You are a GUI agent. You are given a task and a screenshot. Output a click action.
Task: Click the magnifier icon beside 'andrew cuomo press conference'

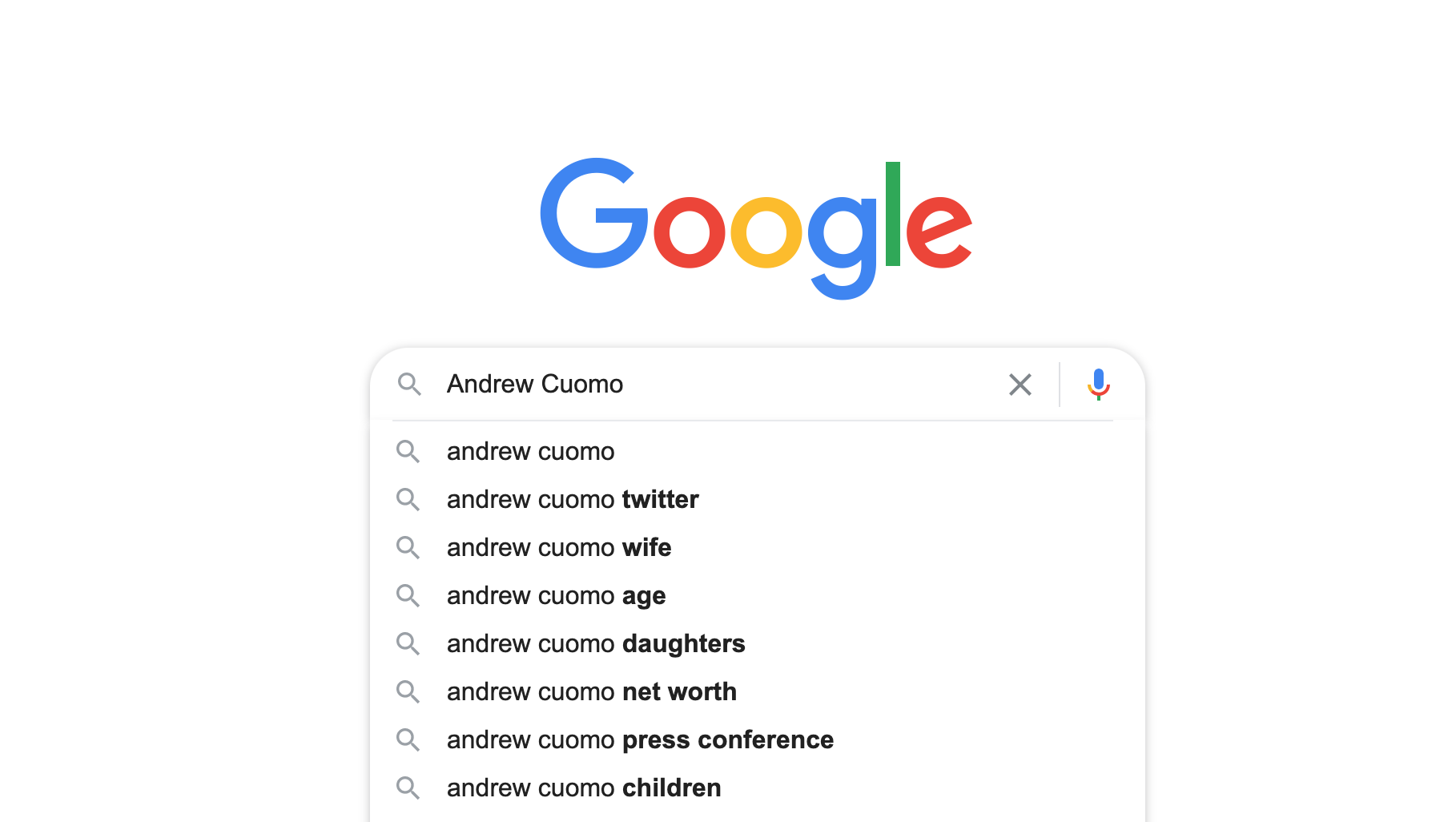[408, 740]
